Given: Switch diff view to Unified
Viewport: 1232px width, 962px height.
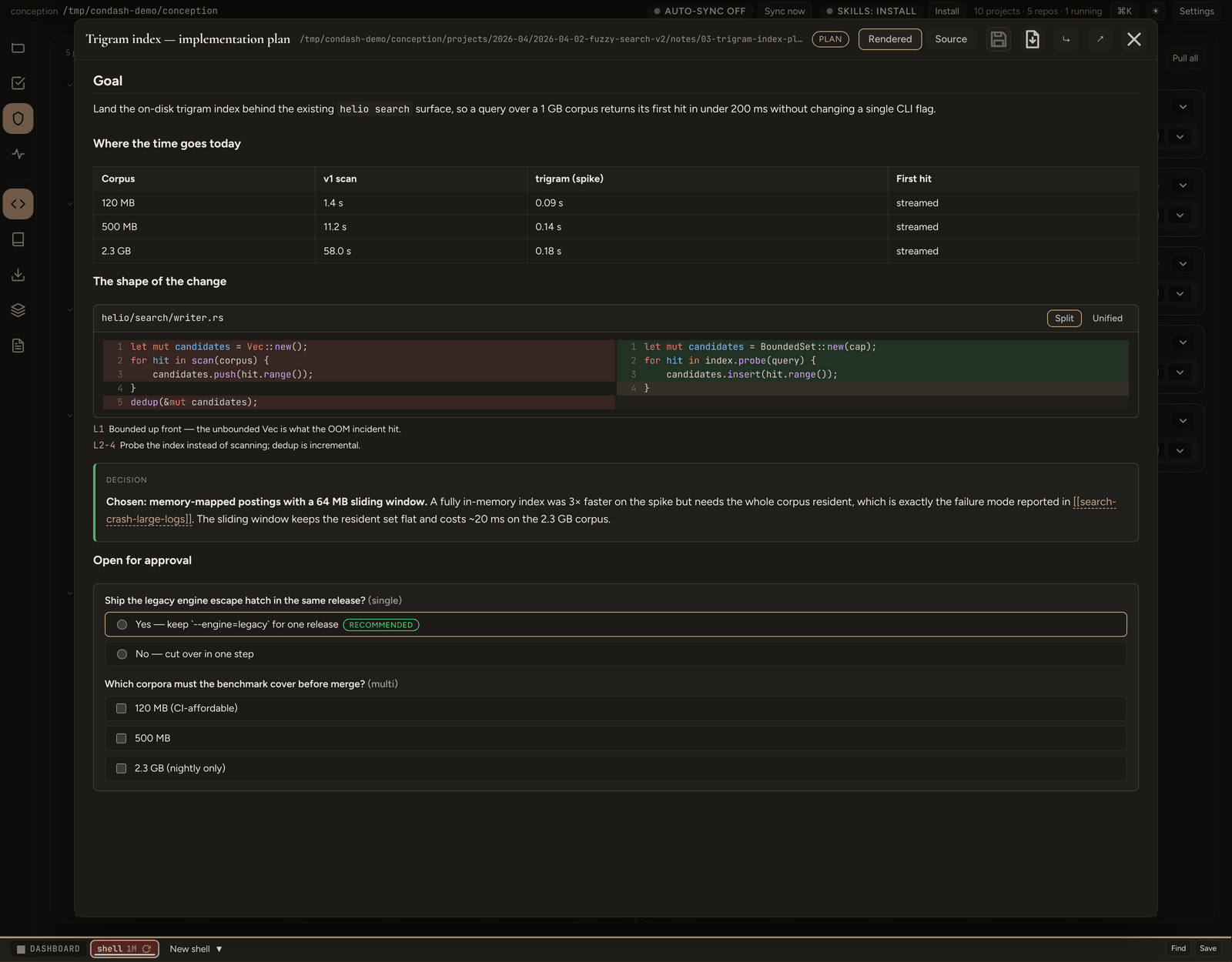Looking at the screenshot, I should pos(1107,319).
